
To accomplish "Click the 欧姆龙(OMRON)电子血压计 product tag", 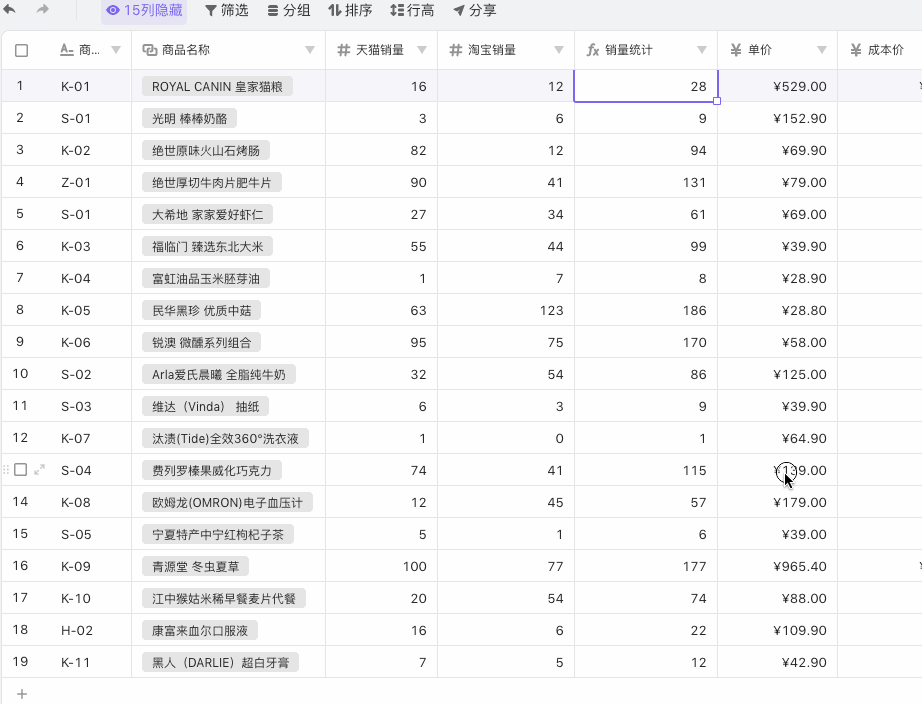I will [227, 503].
